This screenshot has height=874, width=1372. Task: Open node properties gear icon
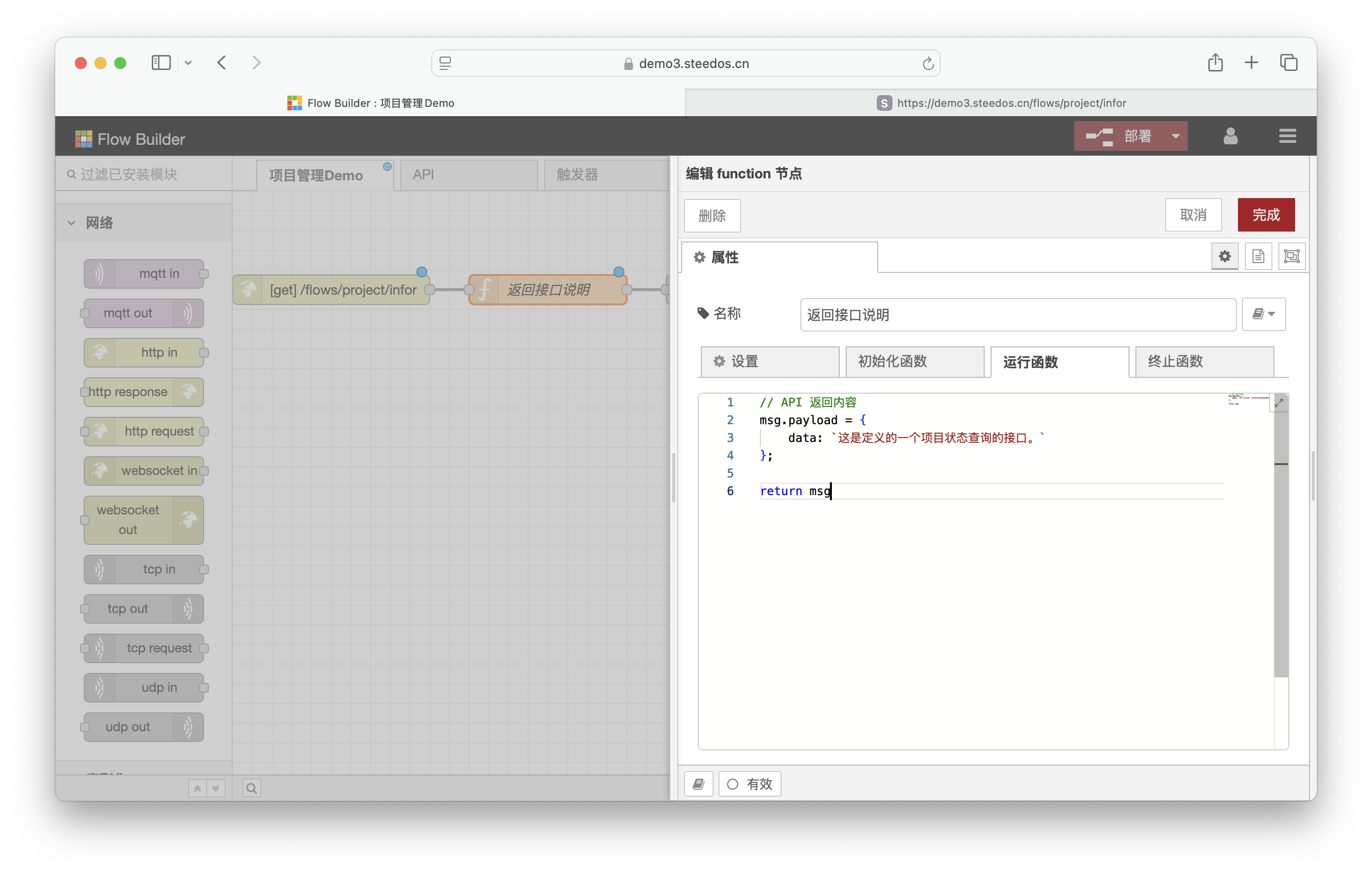point(1225,256)
